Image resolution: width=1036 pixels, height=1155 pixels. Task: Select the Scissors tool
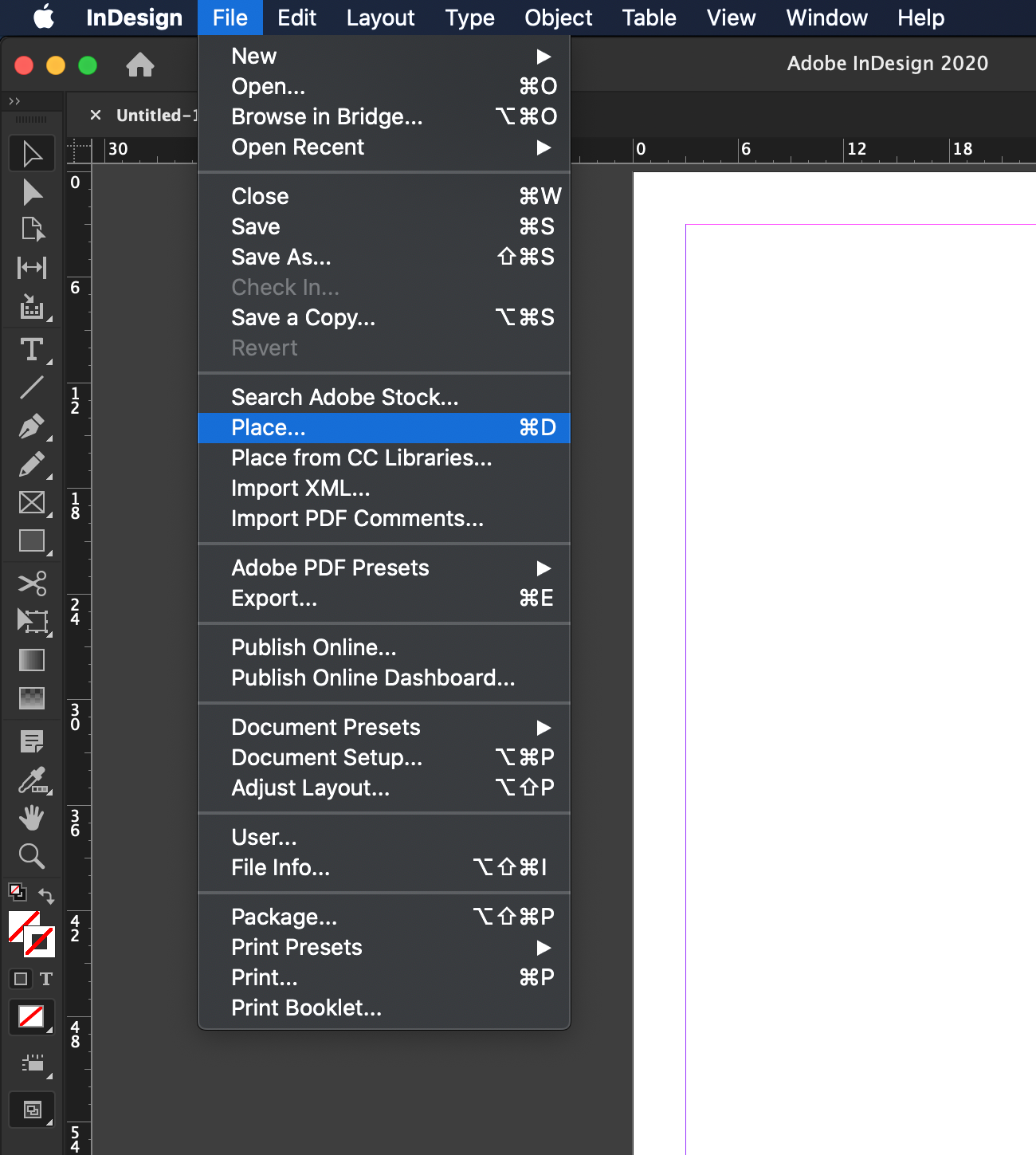coord(32,583)
